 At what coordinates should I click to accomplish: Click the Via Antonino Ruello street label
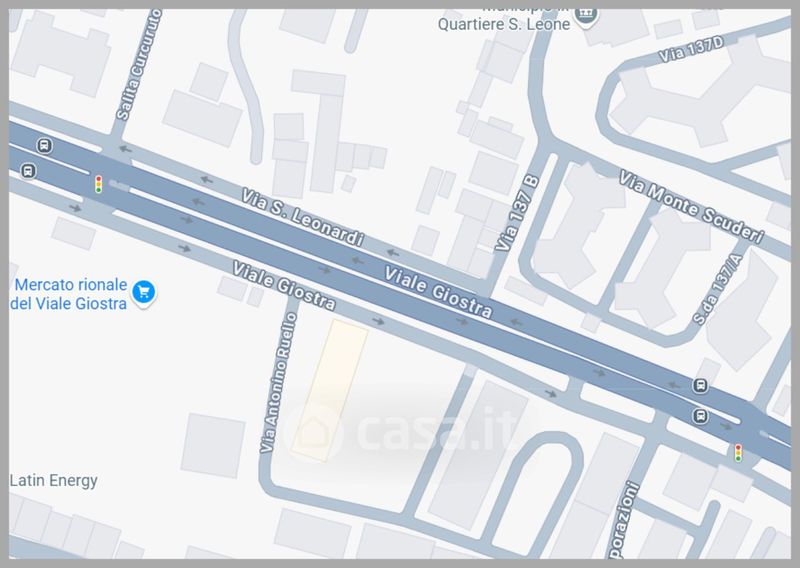coord(278,383)
